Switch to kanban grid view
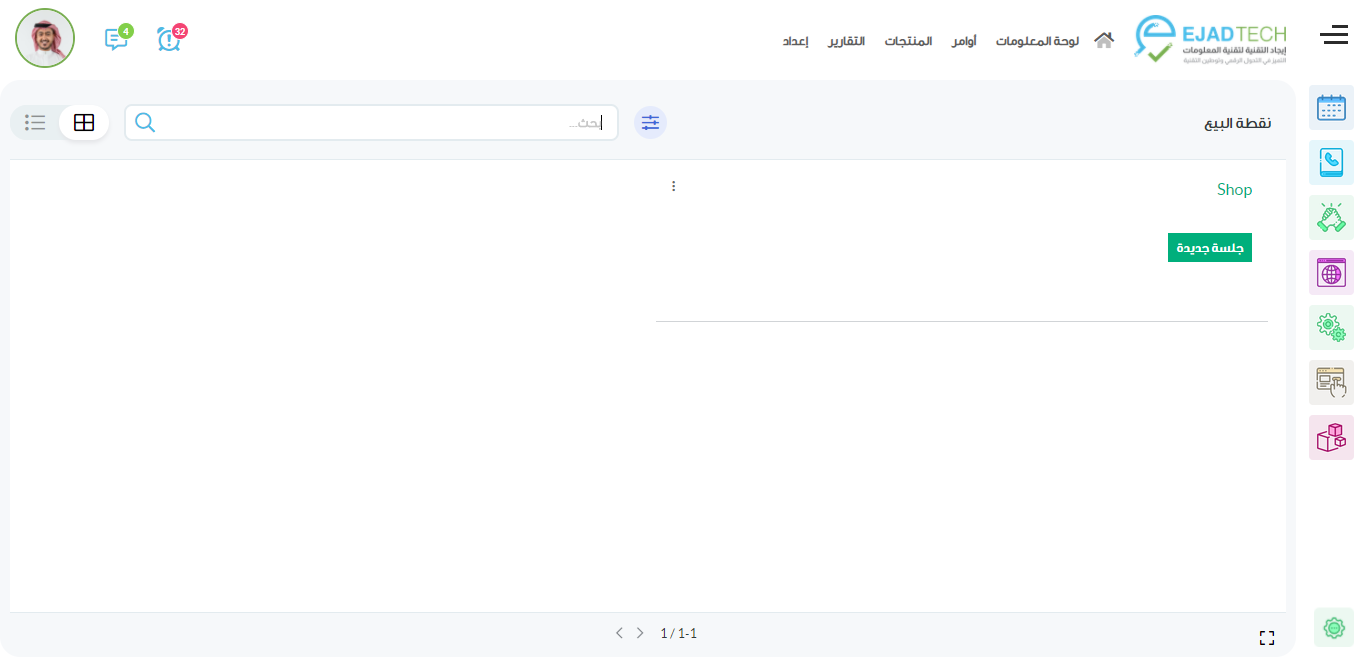The width and height of the screenshot is (1366, 657). (84, 123)
